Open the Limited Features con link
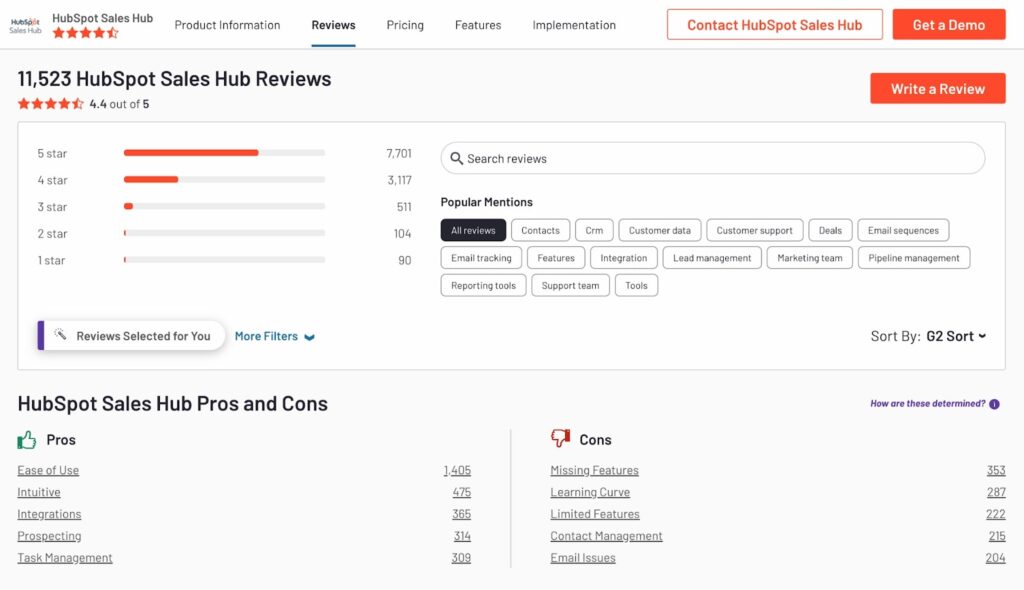Viewport: 1024px width, 590px height. (595, 514)
